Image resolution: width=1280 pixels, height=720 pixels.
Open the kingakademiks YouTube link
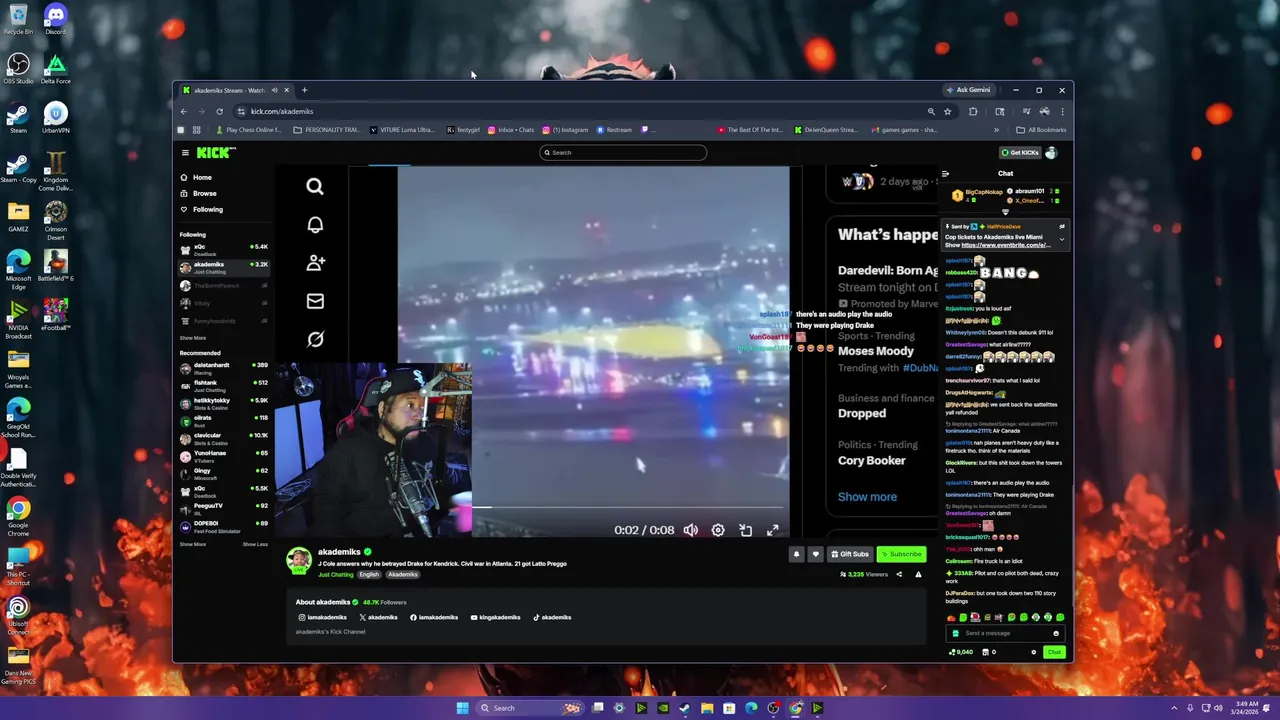(x=495, y=617)
